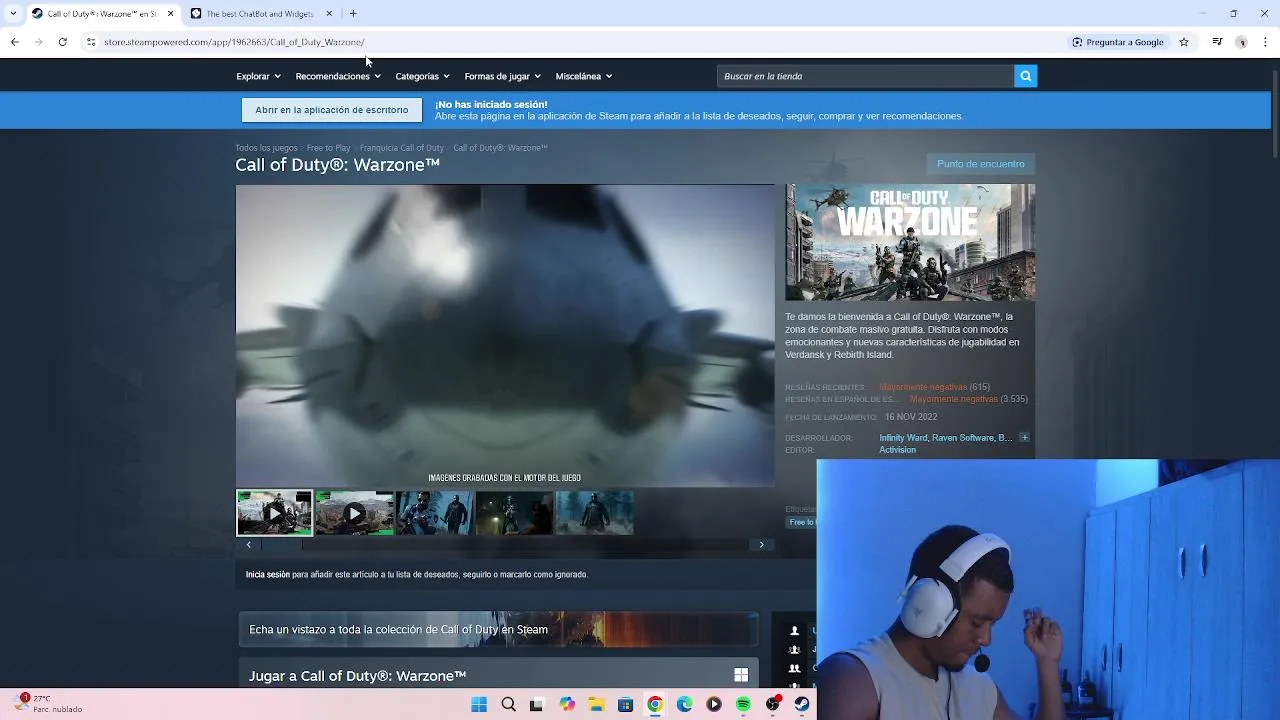This screenshot has height=720, width=1280.
Task: Open the Free to Play breadcrumb
Action: point(328,148)
